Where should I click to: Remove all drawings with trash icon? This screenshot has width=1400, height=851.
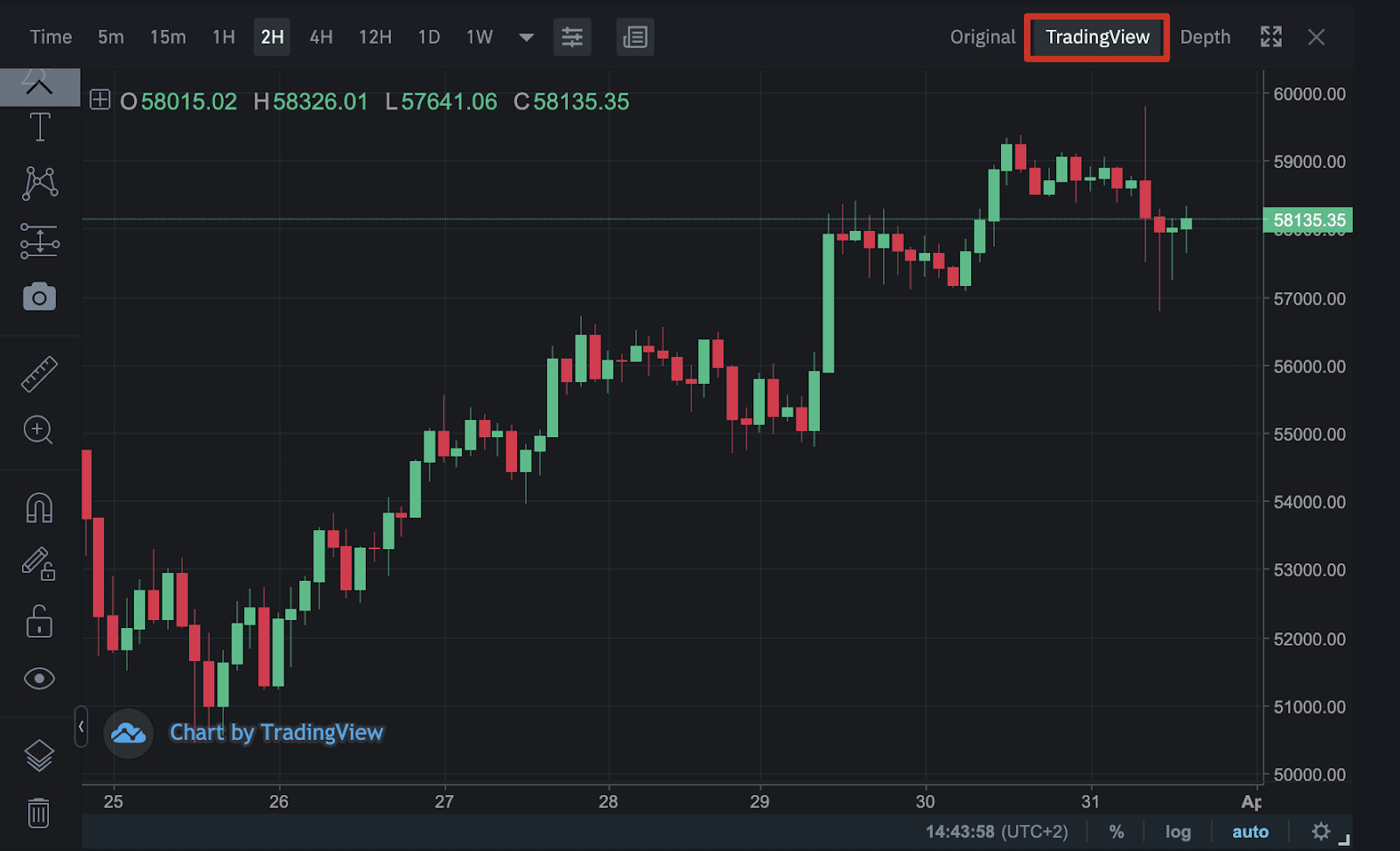click(39, 812)
